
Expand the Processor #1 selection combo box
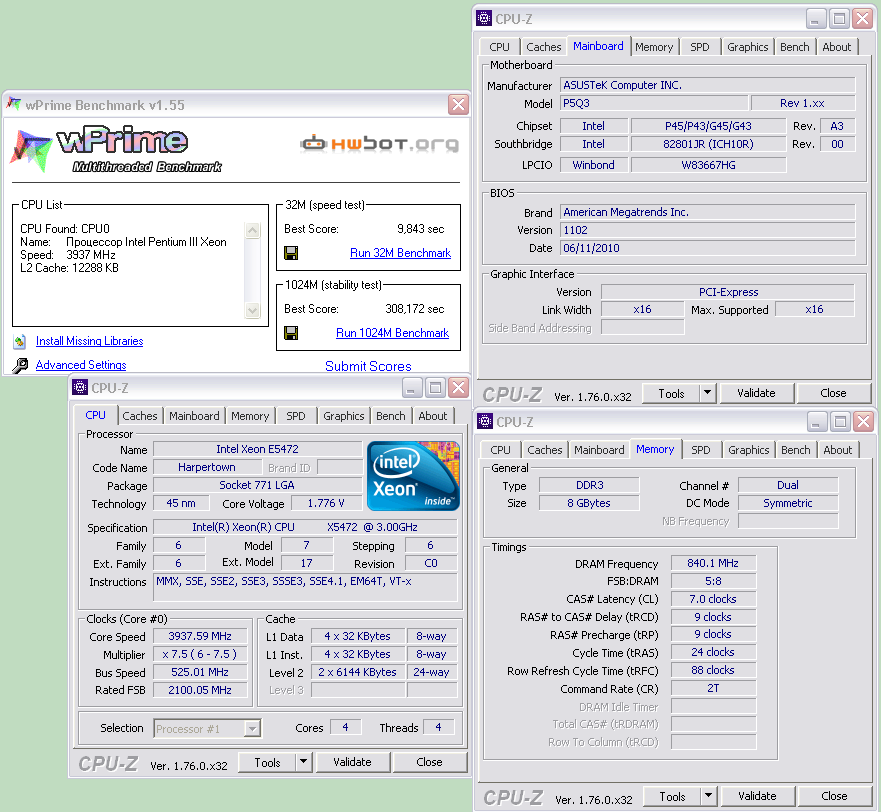(252, 729)
